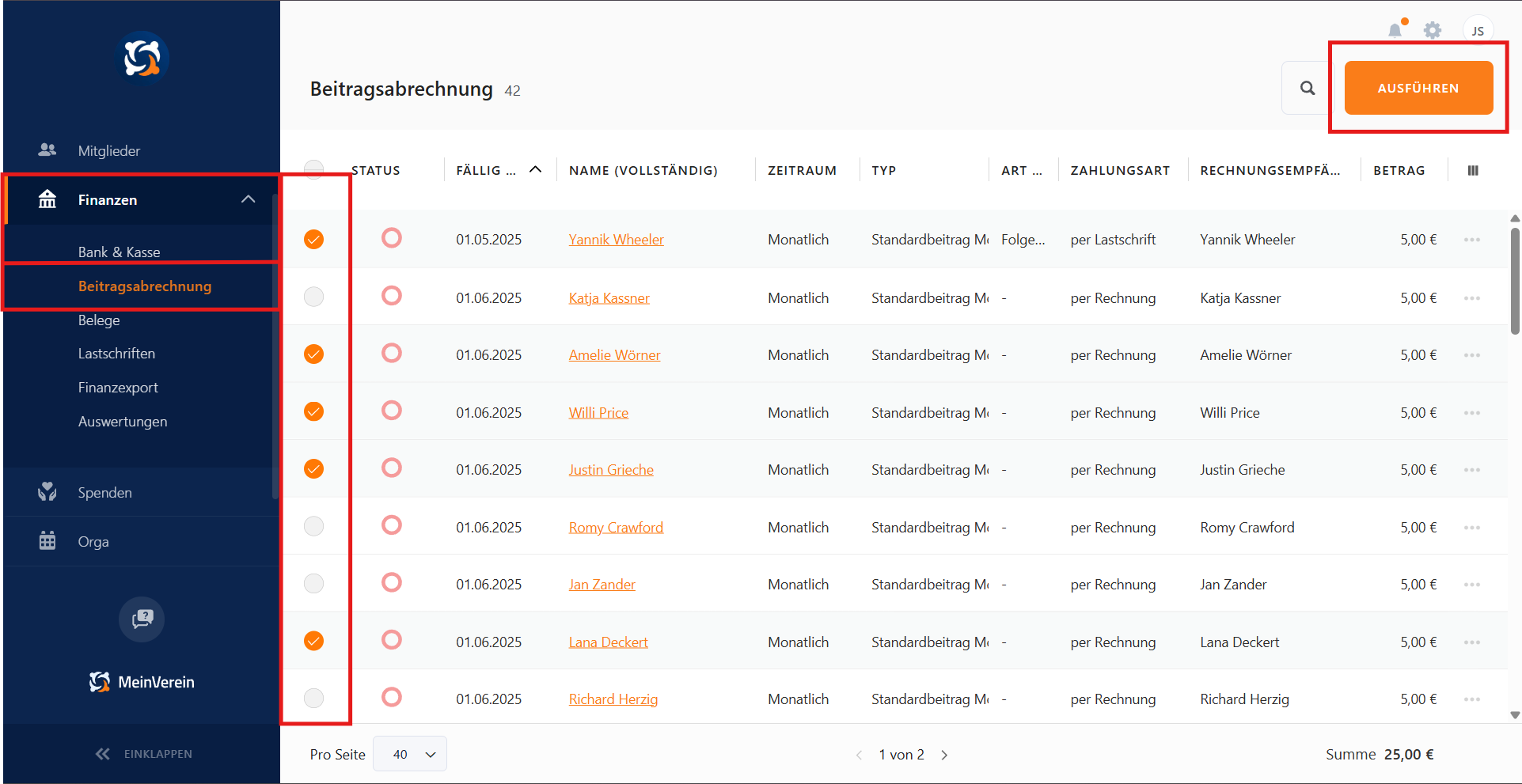Open the notifications bell icon

(x=1395, y=30)
